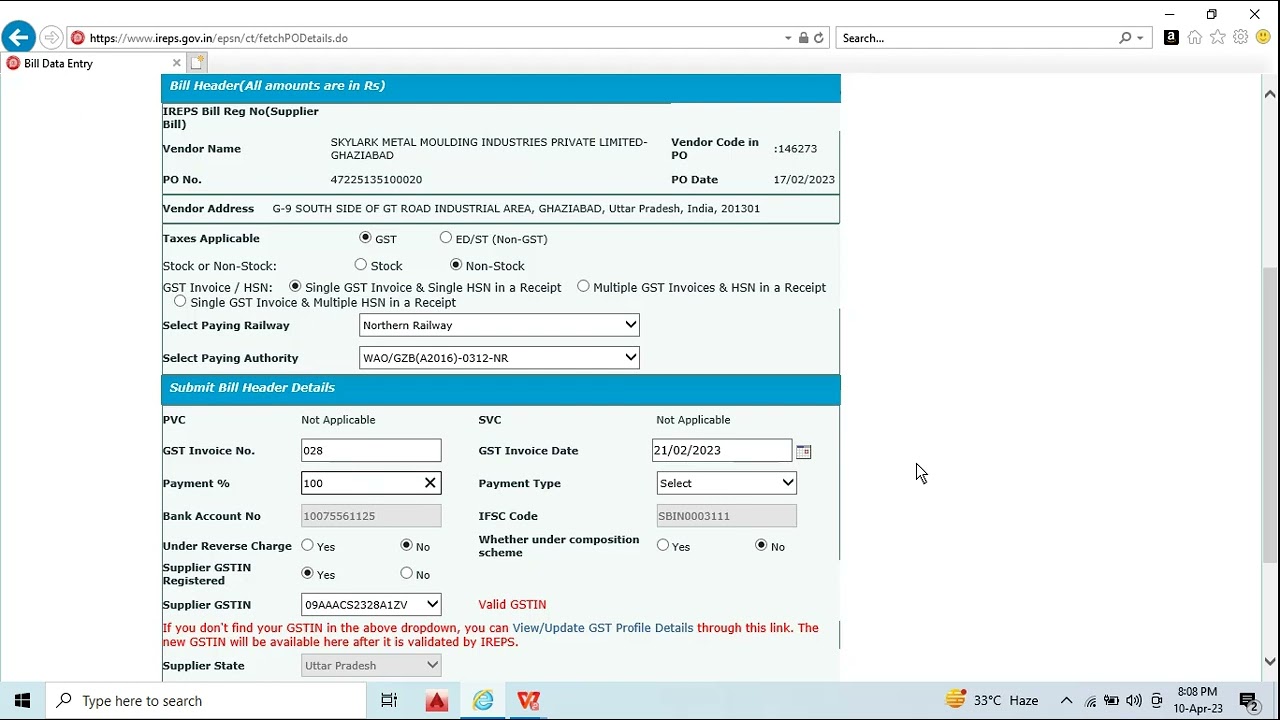Open weather widget showing 33°C Haze
The image size is (1280, 720).
pyautogui.click(x=992, y=700)
